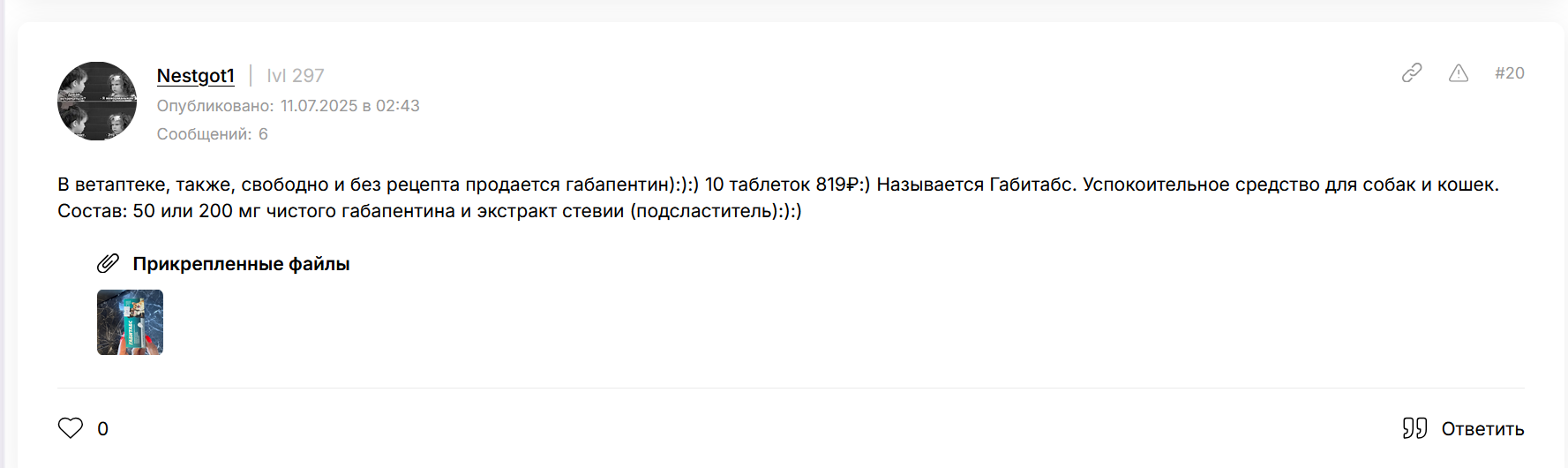
Task: Like the post with the heart icon
Action: tap(71, 428)
